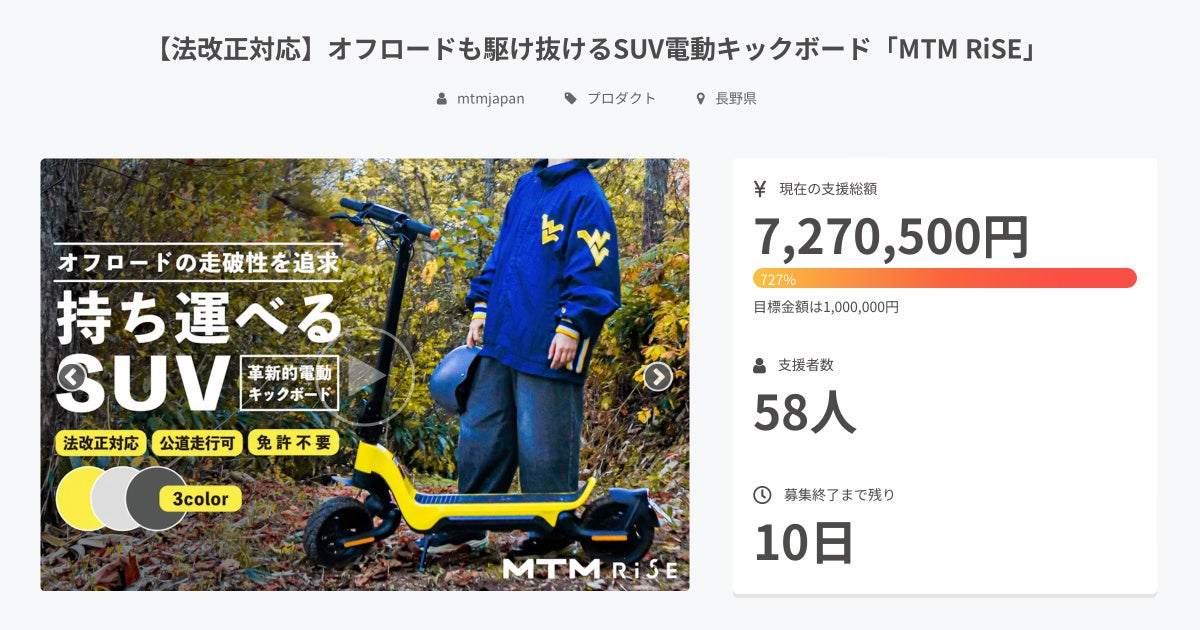Select the yellow color circle
The height and width of the screenshot is (630, 1200).
(84, 498)
